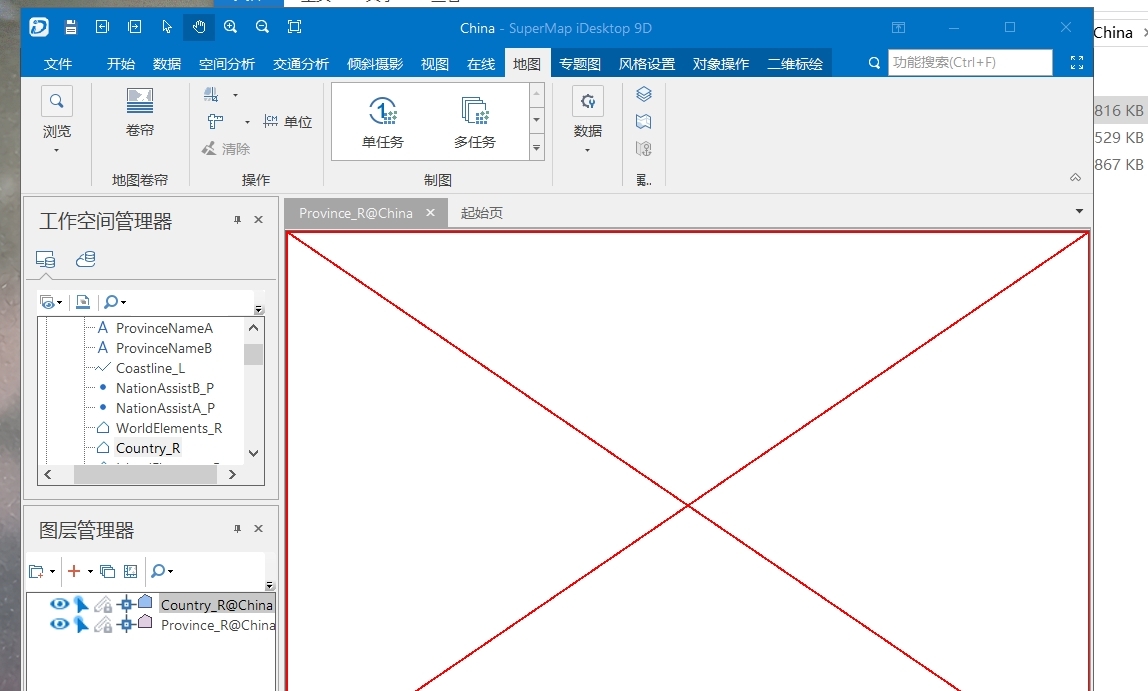This screenshot has width=1148, height=691.
Task: Choose 多任务 multi-task mapping
Action: click(x=474, y=122)
